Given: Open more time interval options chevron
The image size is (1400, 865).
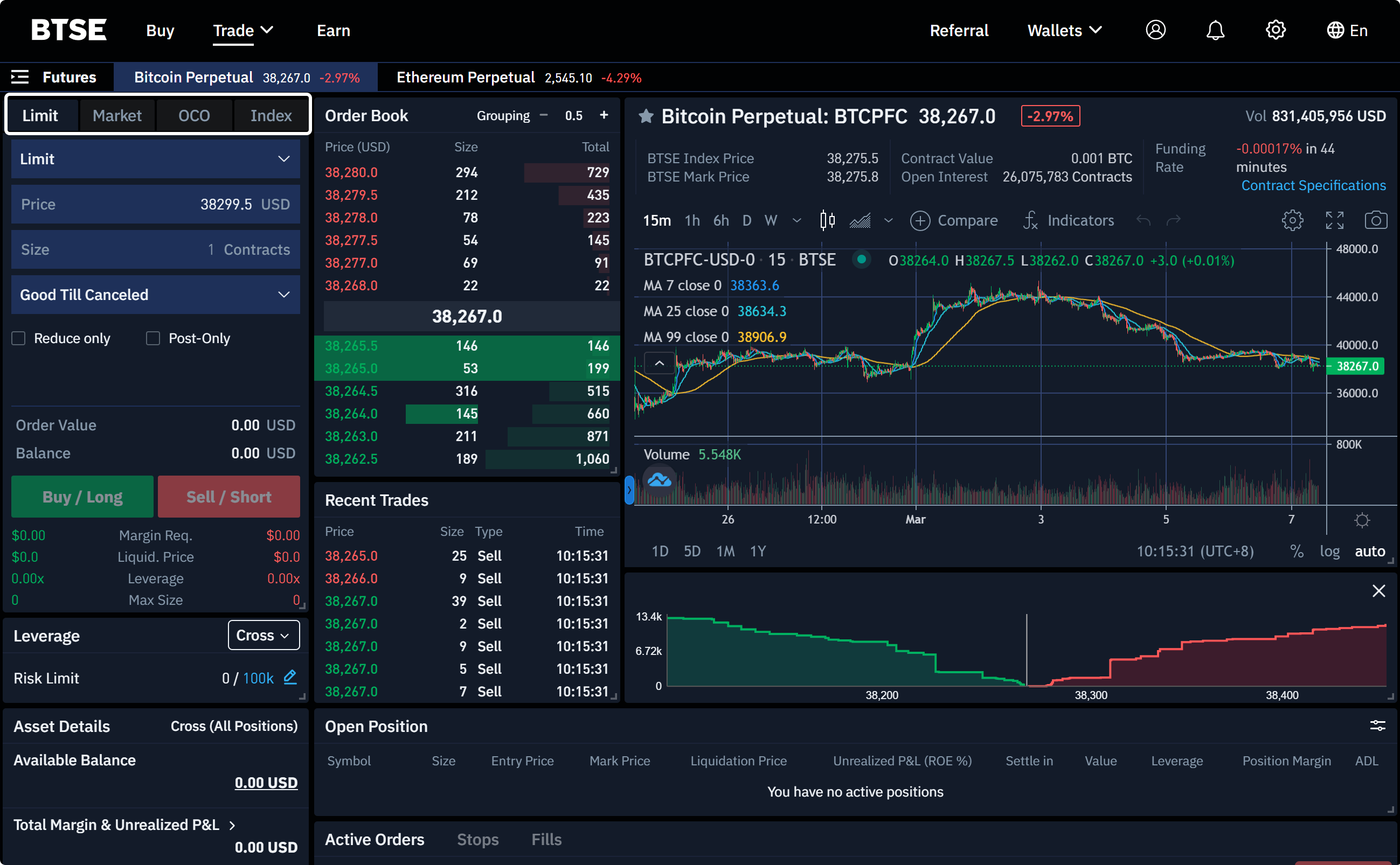Looking at the screenshot, I should pyautogui.click(x=797, y=220).
